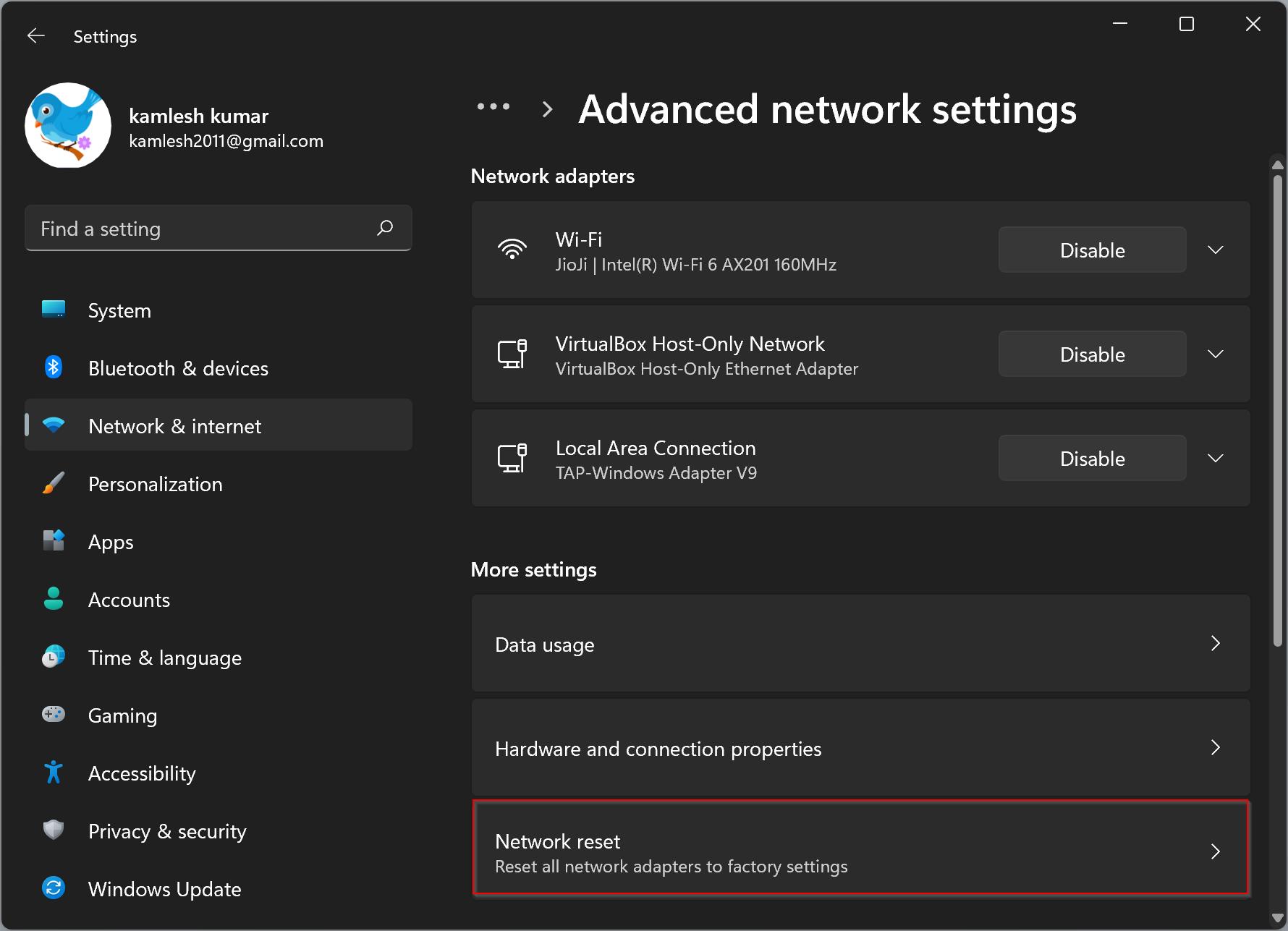Screen dimensions: 1288x931
Task: Disable the Wi-Fi adapter
Action: [x=1092, y=250]
